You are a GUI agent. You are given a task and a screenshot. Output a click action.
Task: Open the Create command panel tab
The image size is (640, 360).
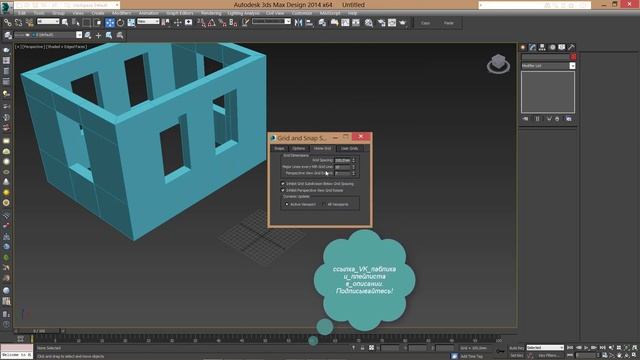[523, 47]
